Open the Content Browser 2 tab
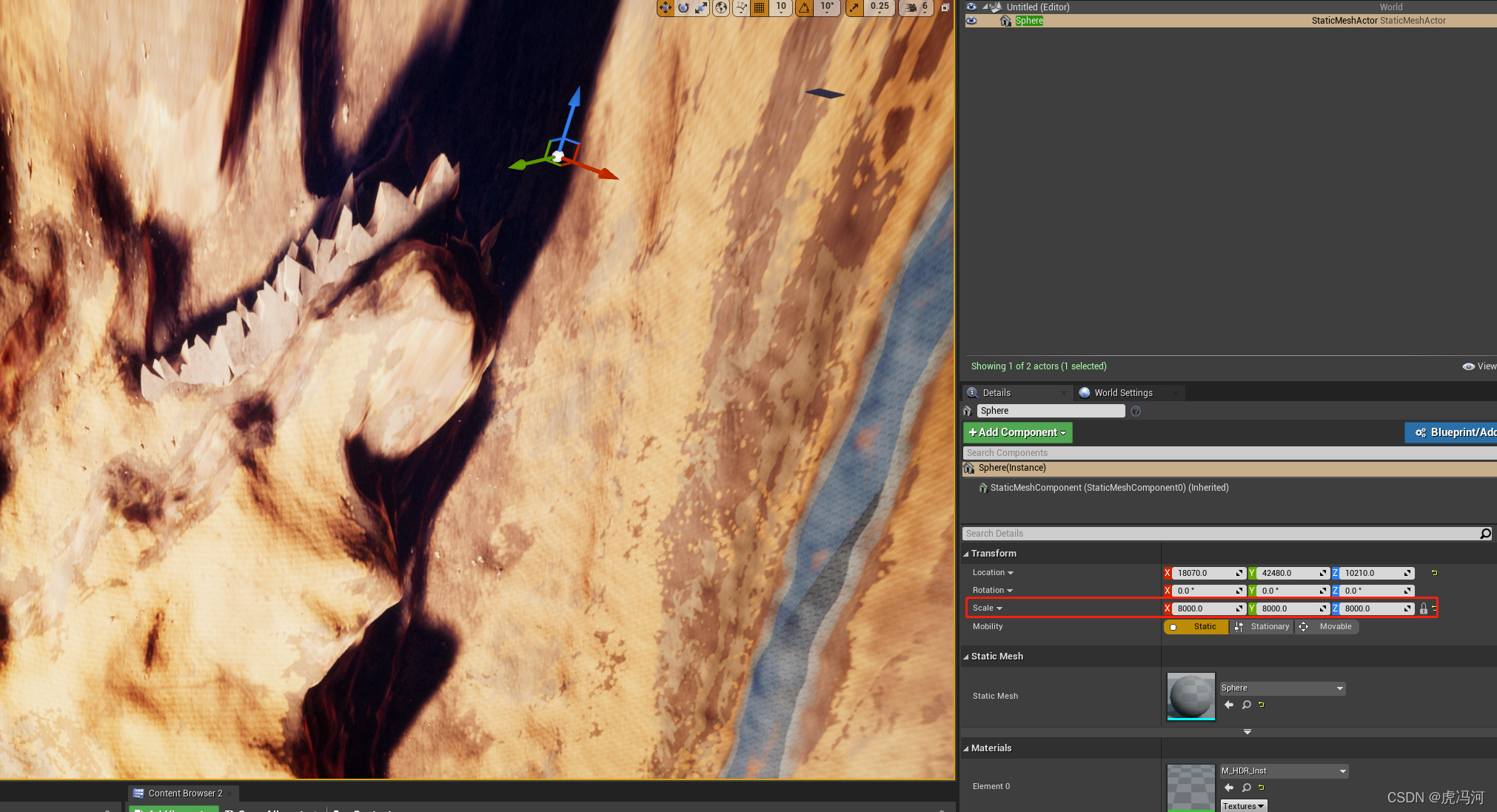Image resolution: width=1497 pixels, height=812 pixels. (x=184, y=793)
